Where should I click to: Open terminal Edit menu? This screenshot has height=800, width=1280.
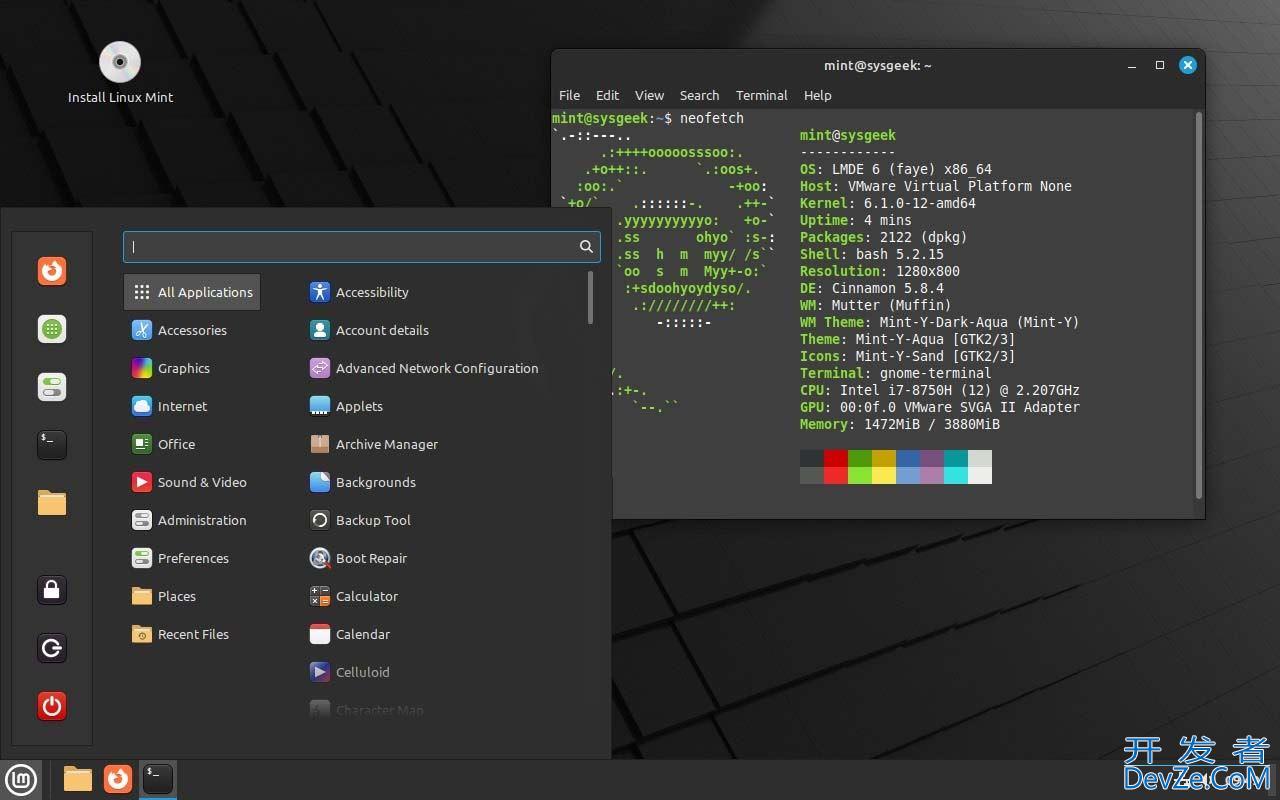[607, 95]
